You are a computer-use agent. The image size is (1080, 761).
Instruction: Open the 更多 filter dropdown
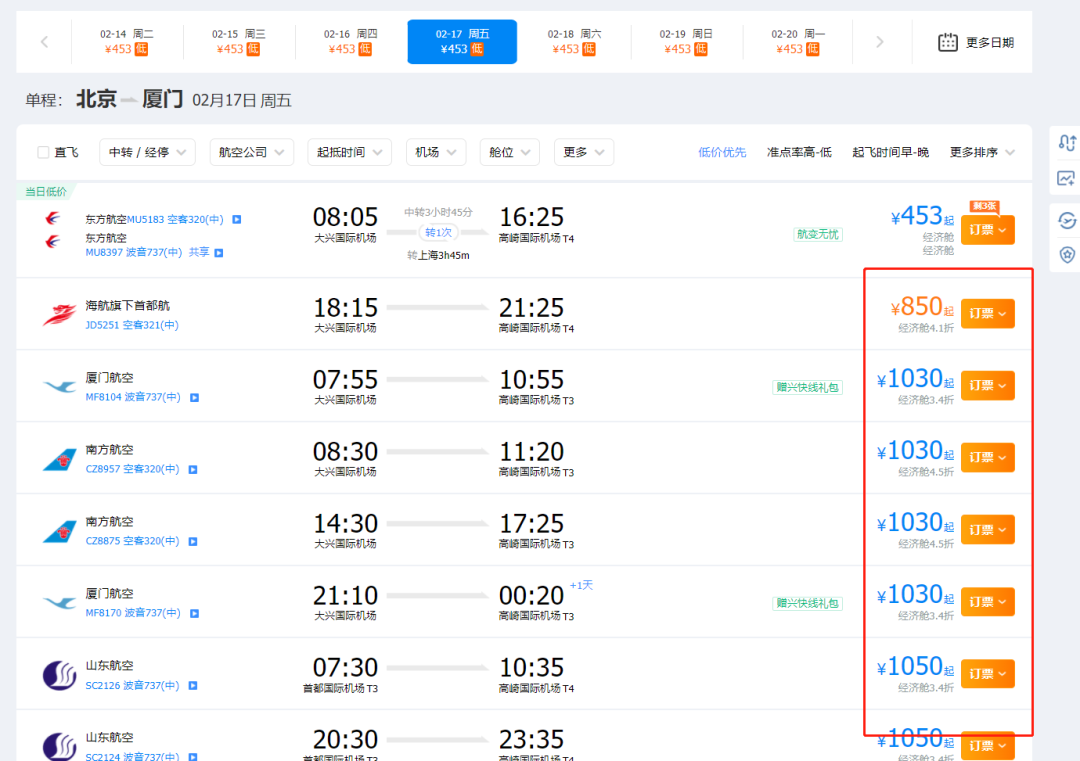(x=583, y=152)
